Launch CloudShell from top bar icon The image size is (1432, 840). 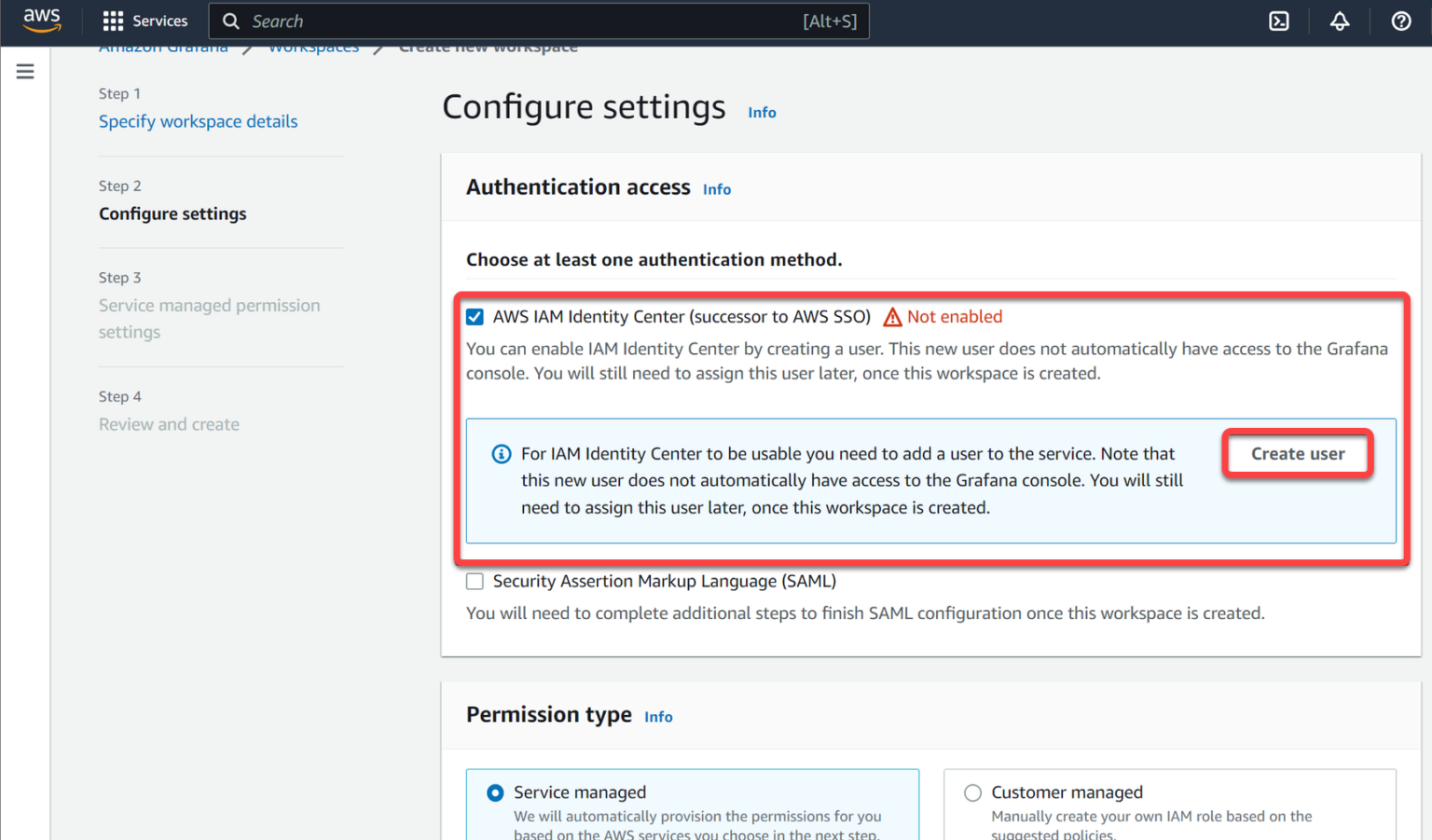coord(1278,21)
